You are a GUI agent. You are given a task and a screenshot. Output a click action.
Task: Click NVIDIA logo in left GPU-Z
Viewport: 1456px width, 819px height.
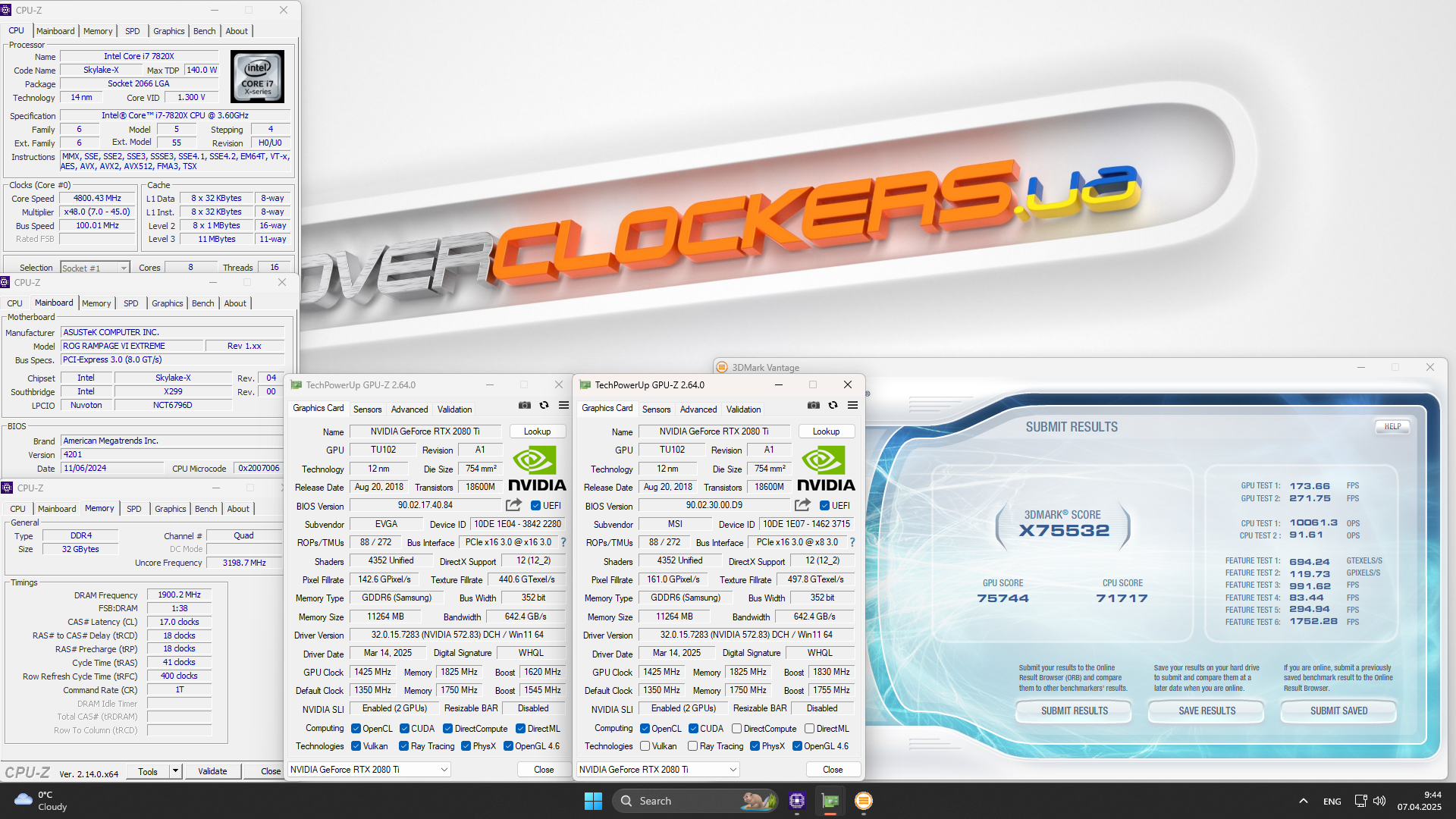click(536, 469)
